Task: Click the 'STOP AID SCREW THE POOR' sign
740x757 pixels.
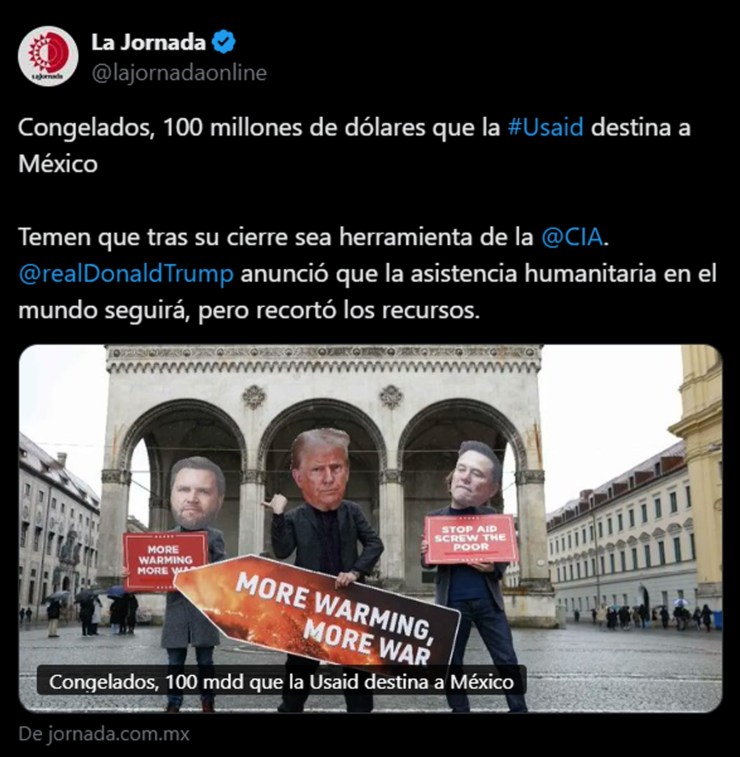Action: [x=471, y=539]
